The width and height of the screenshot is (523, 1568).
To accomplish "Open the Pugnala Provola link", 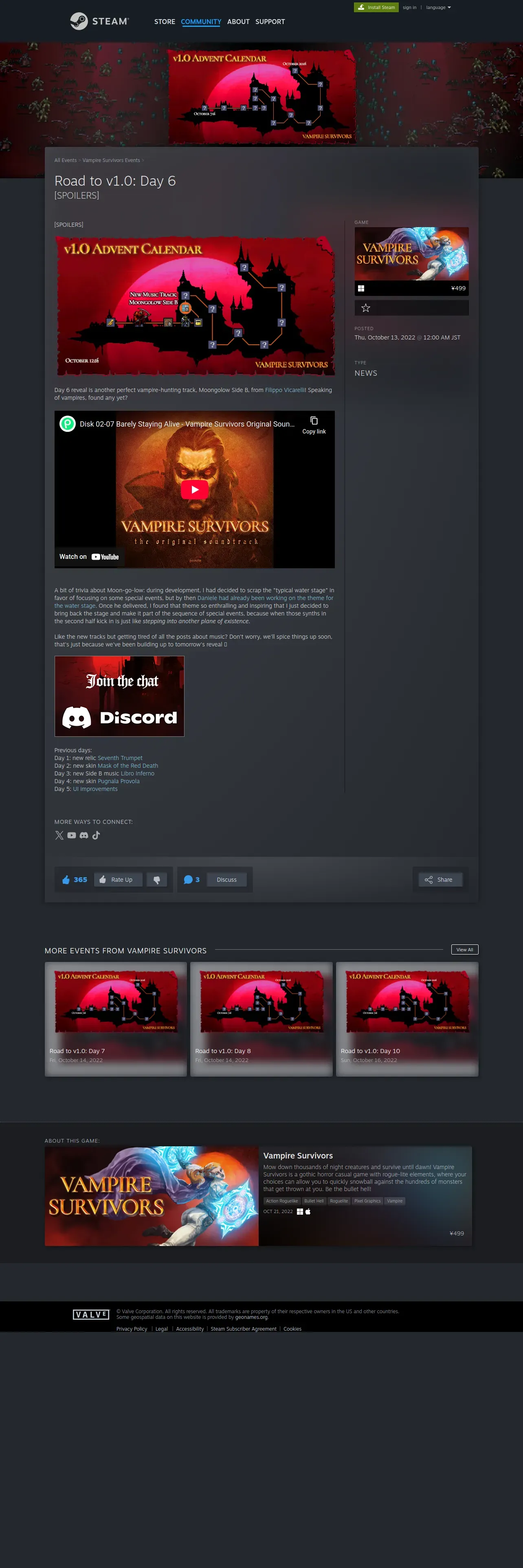I will [x=119, y=782].
